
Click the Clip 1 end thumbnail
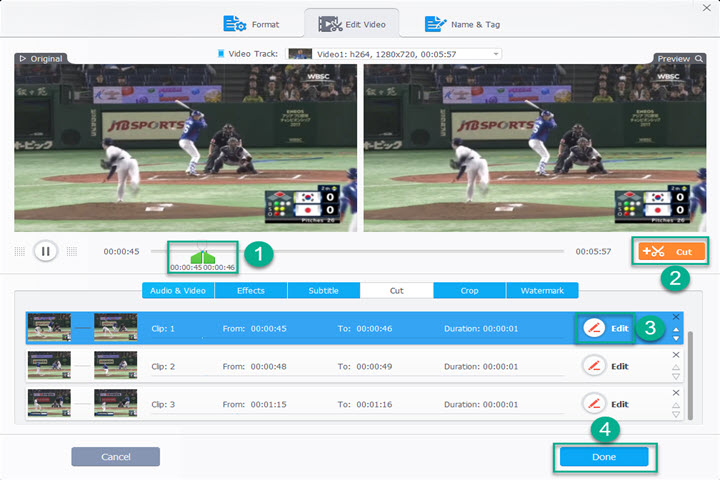click(115, 328)
